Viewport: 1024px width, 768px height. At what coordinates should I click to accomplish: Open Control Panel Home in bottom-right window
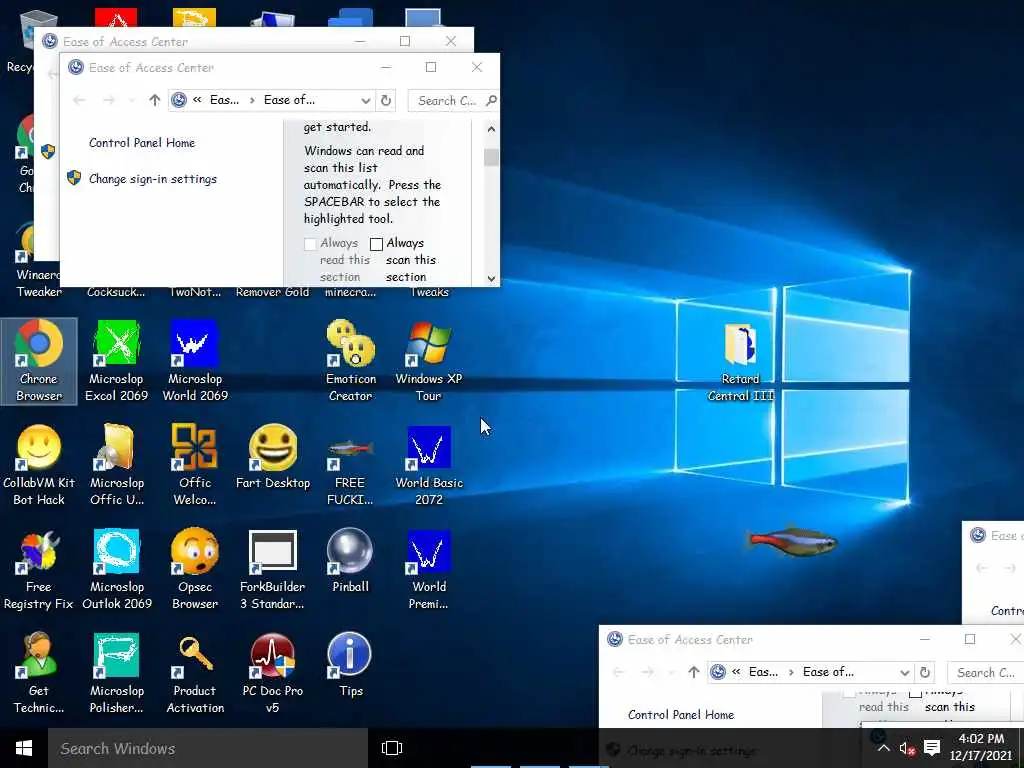point(680,715)
